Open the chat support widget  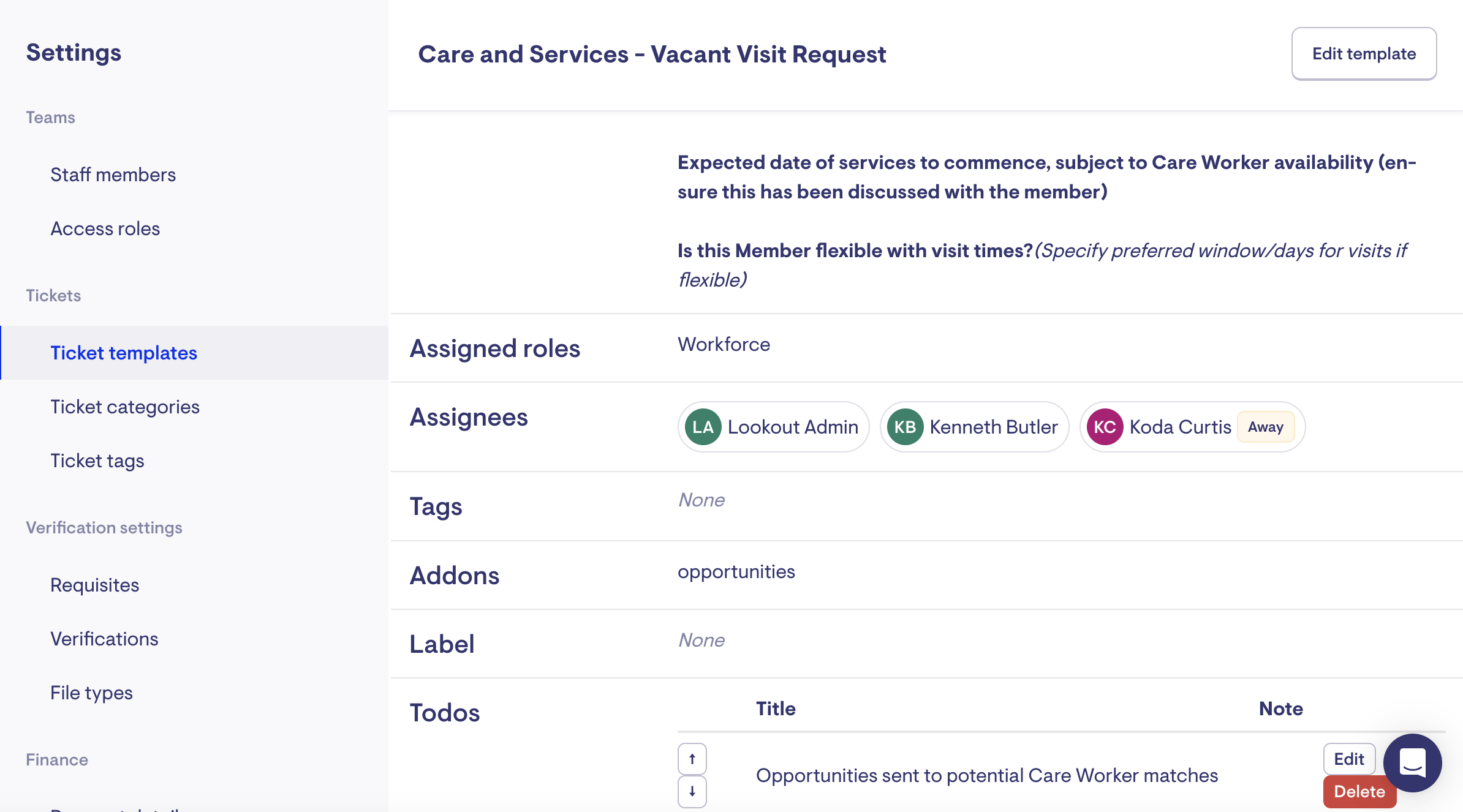pos(1412,763)
